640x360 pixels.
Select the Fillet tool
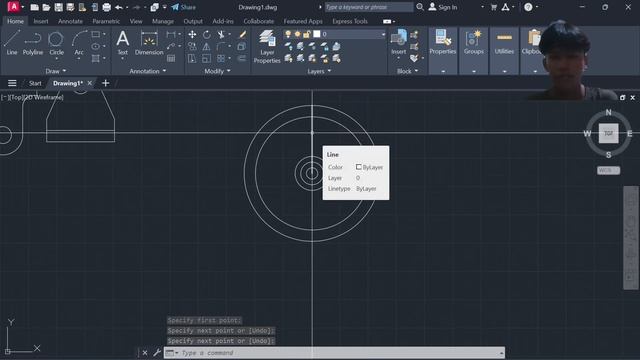221,47
